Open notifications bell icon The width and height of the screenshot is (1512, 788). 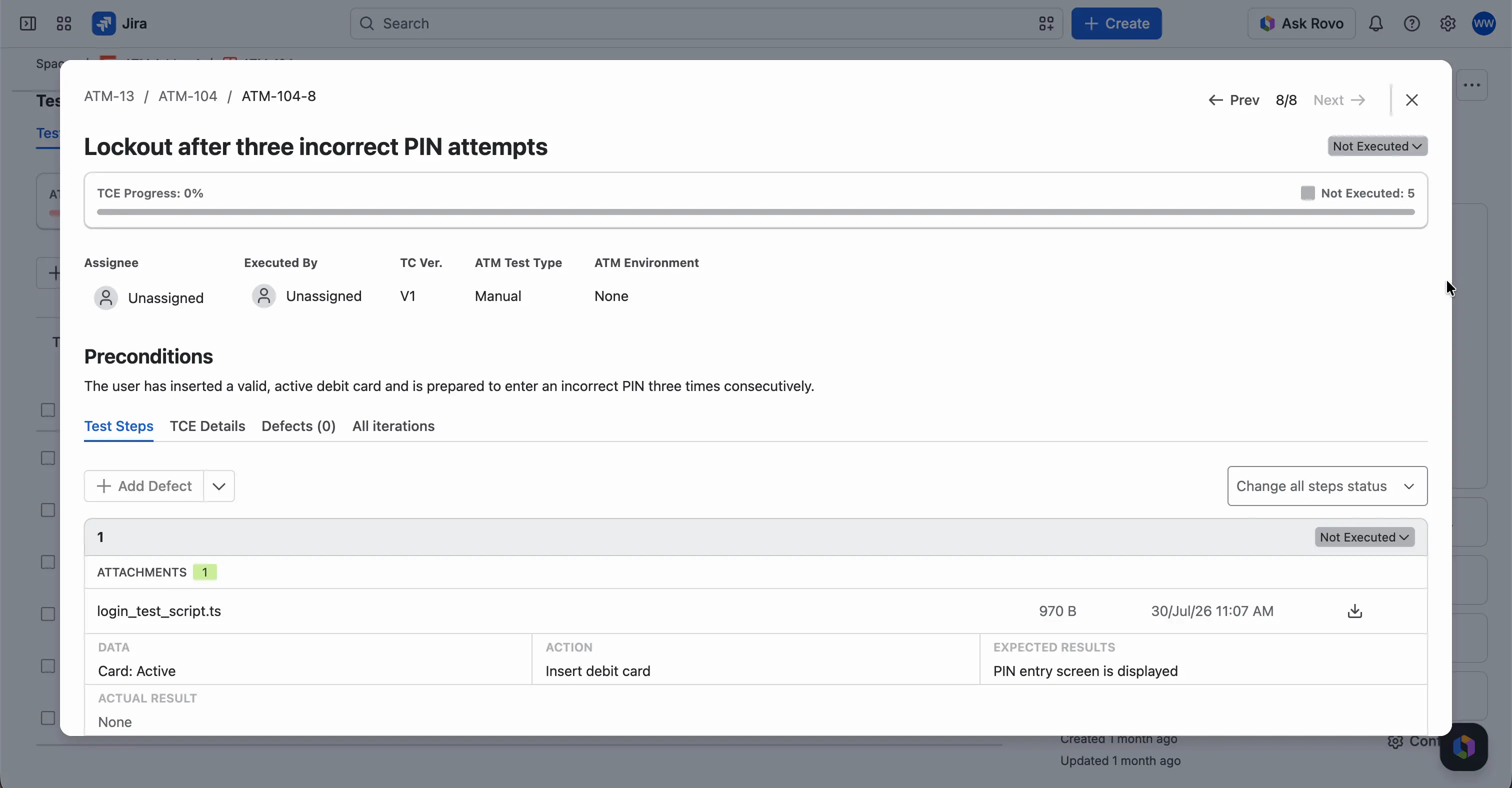pos(1376,23)
